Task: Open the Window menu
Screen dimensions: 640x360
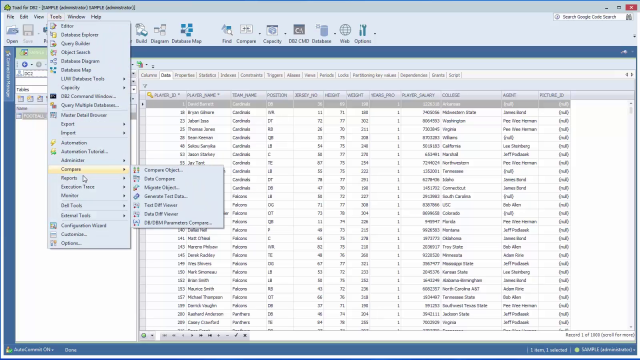Action: [x=76, y=17]
